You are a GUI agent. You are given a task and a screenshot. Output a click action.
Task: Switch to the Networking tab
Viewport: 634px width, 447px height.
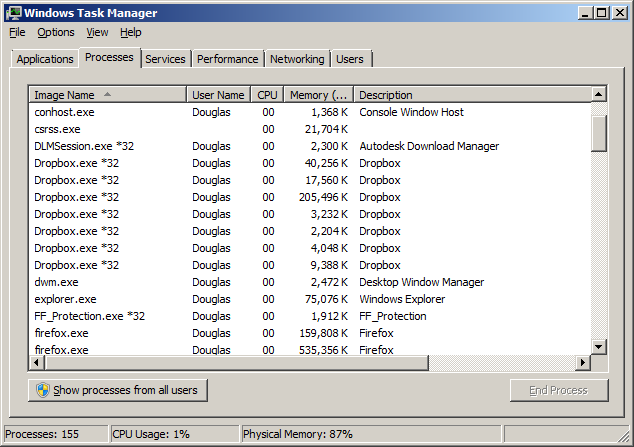[x=297, y=59]
